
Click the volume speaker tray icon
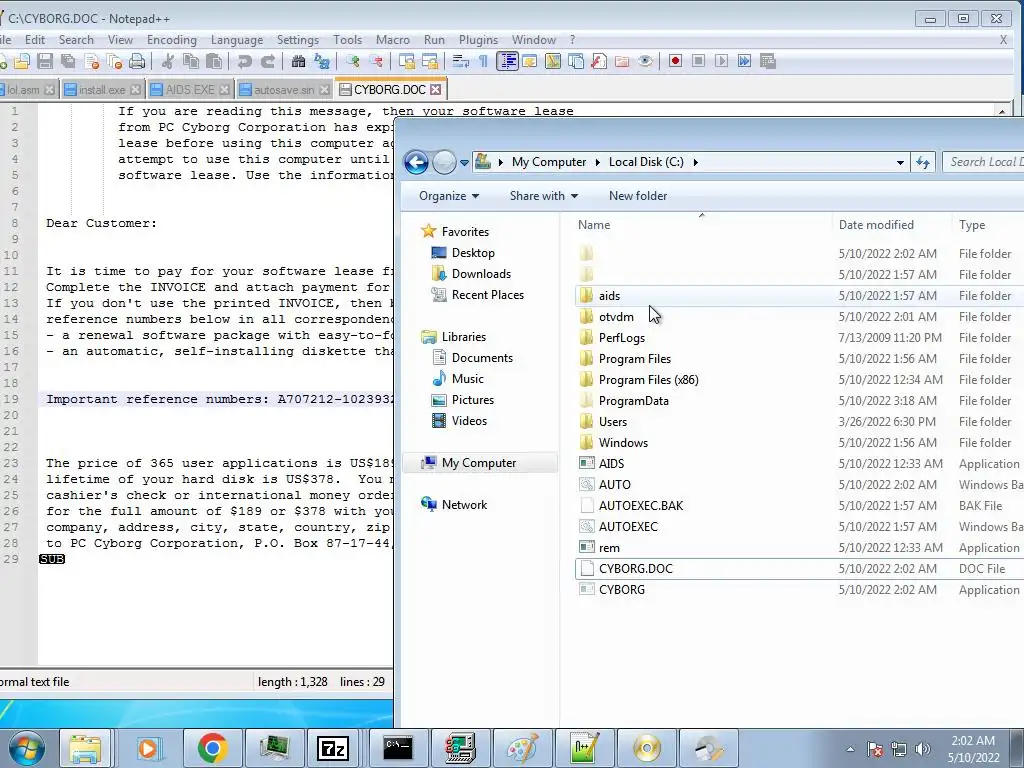pyautogui.click(x=923, y=749)
